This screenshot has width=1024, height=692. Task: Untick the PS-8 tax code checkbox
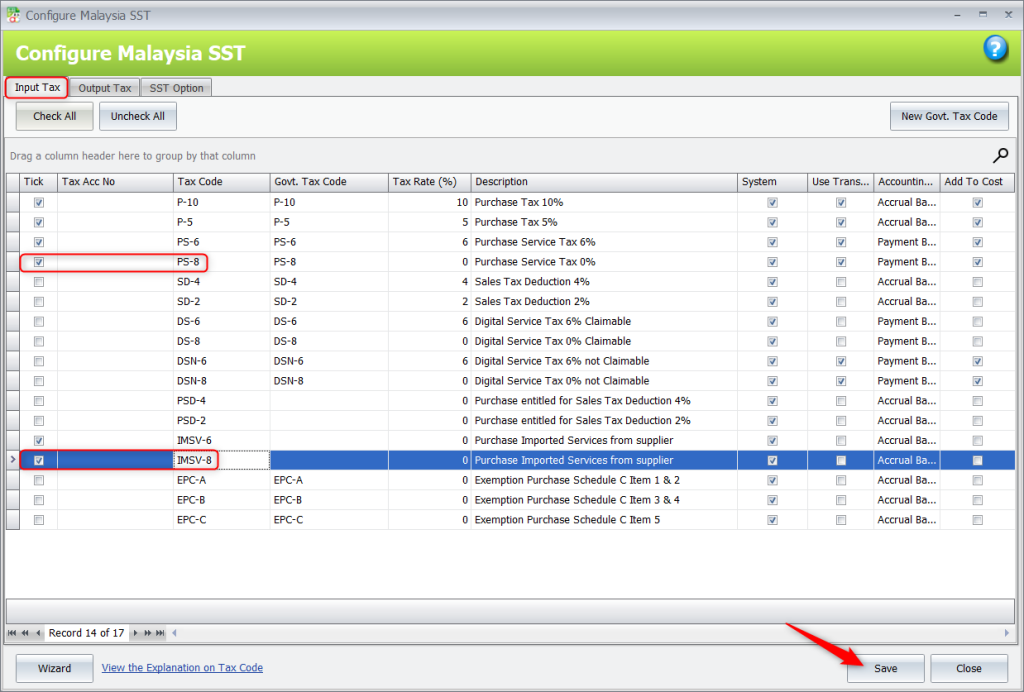pos(38,261)
